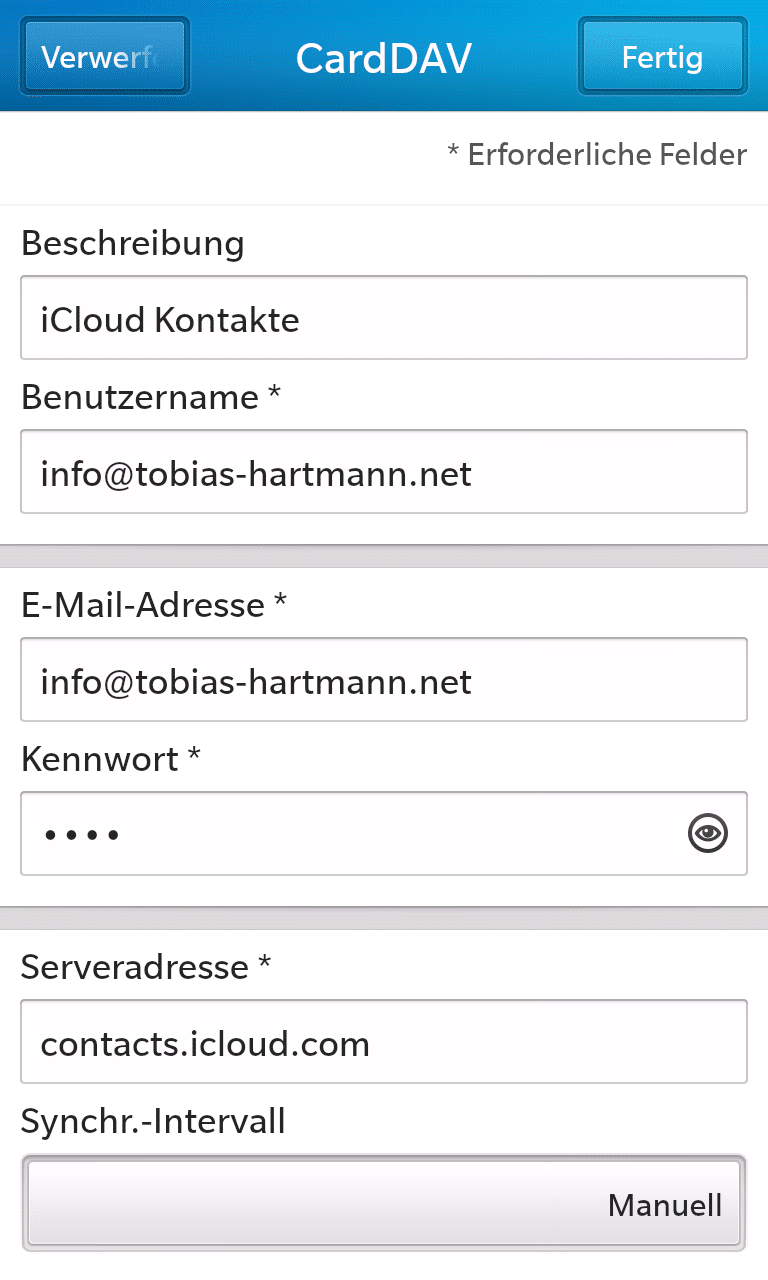Screen dimensions: 768x1280
Task: Click the Synchr.-Intervall label
Action: pyautogui.click(x=153, y=1121)
